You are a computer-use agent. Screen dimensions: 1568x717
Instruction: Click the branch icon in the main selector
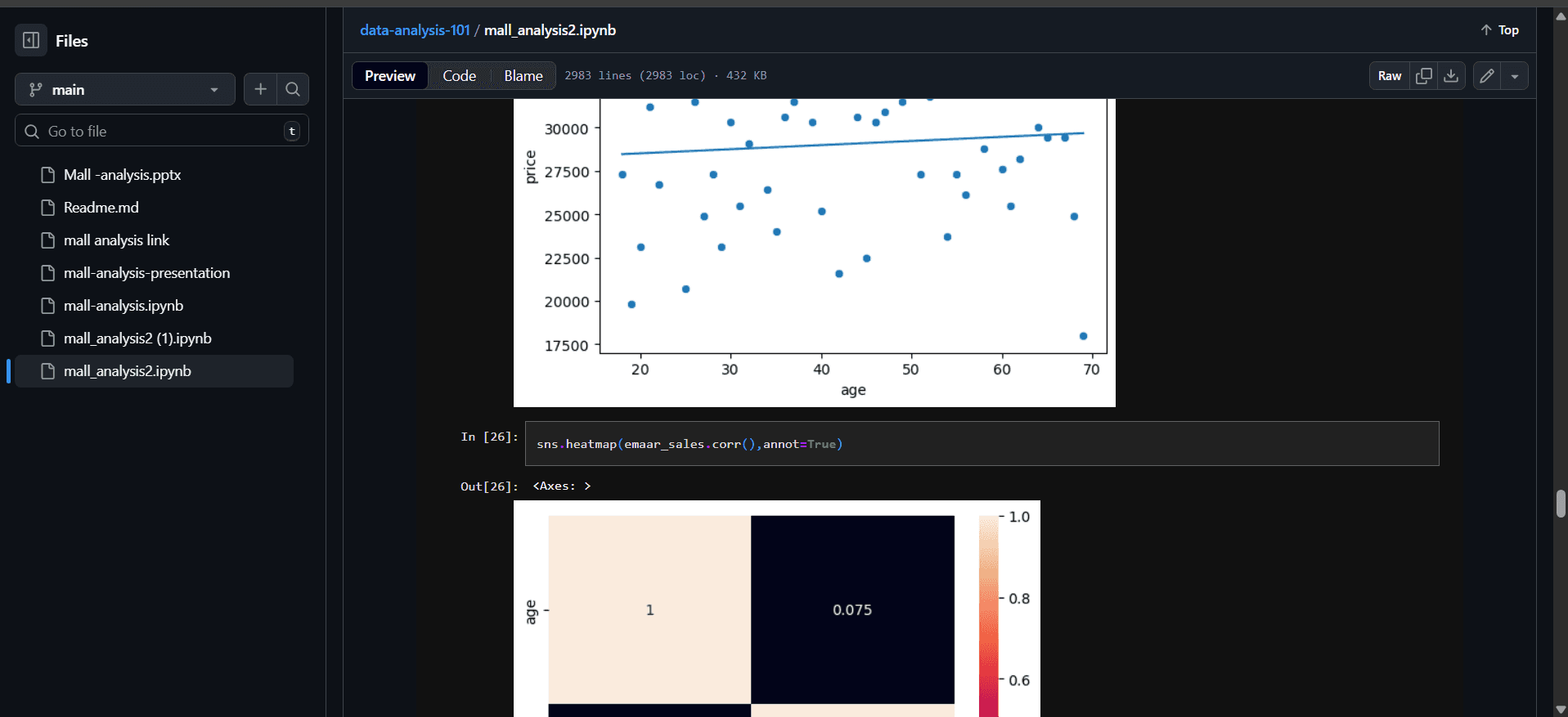(x=36, y=90)
